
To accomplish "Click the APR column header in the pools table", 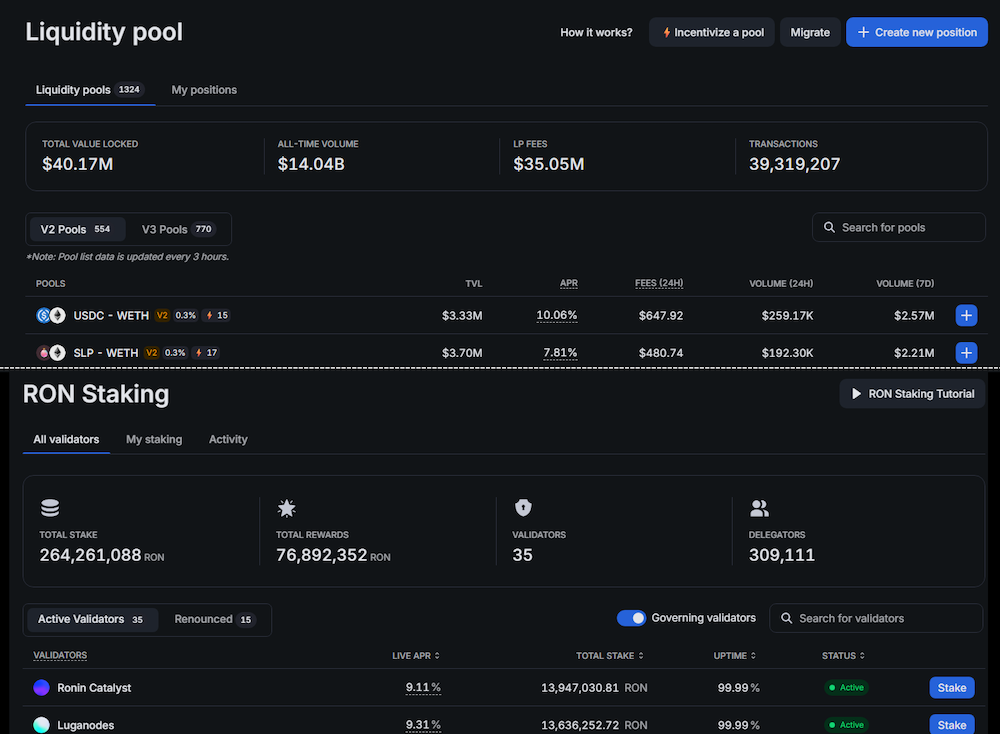I will click(x=568, y=283).
